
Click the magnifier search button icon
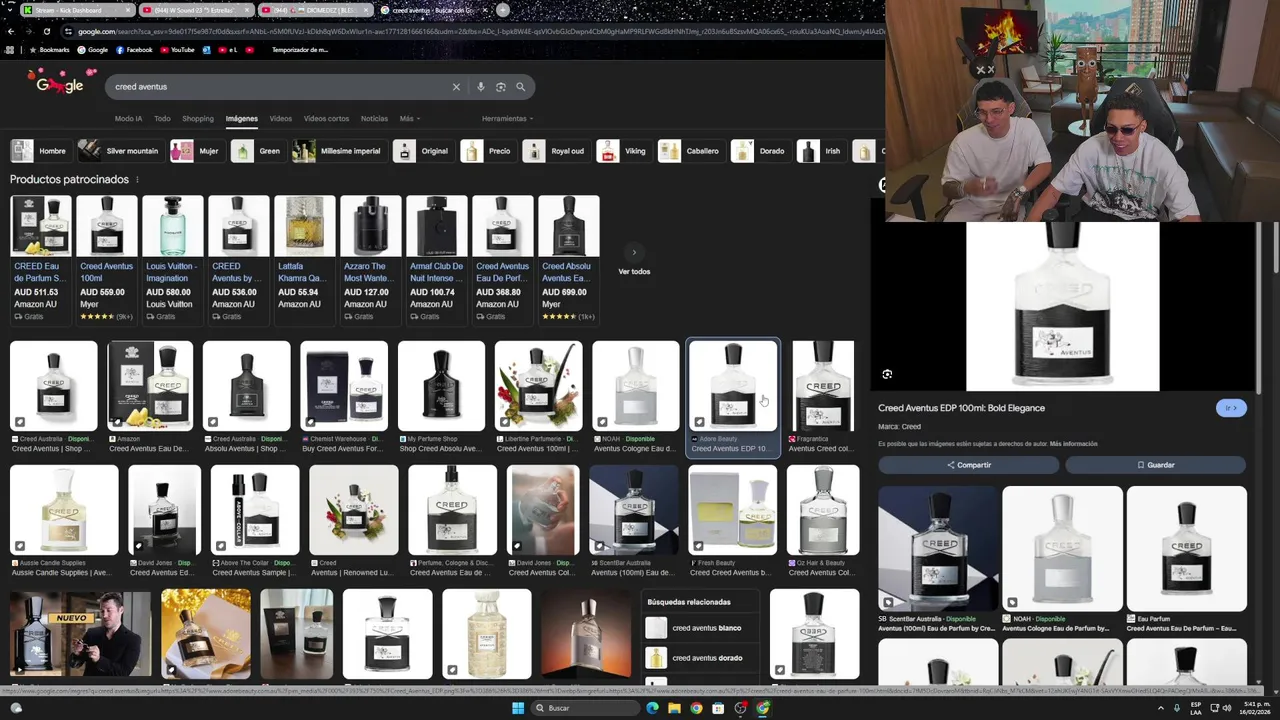coord(520,87)
